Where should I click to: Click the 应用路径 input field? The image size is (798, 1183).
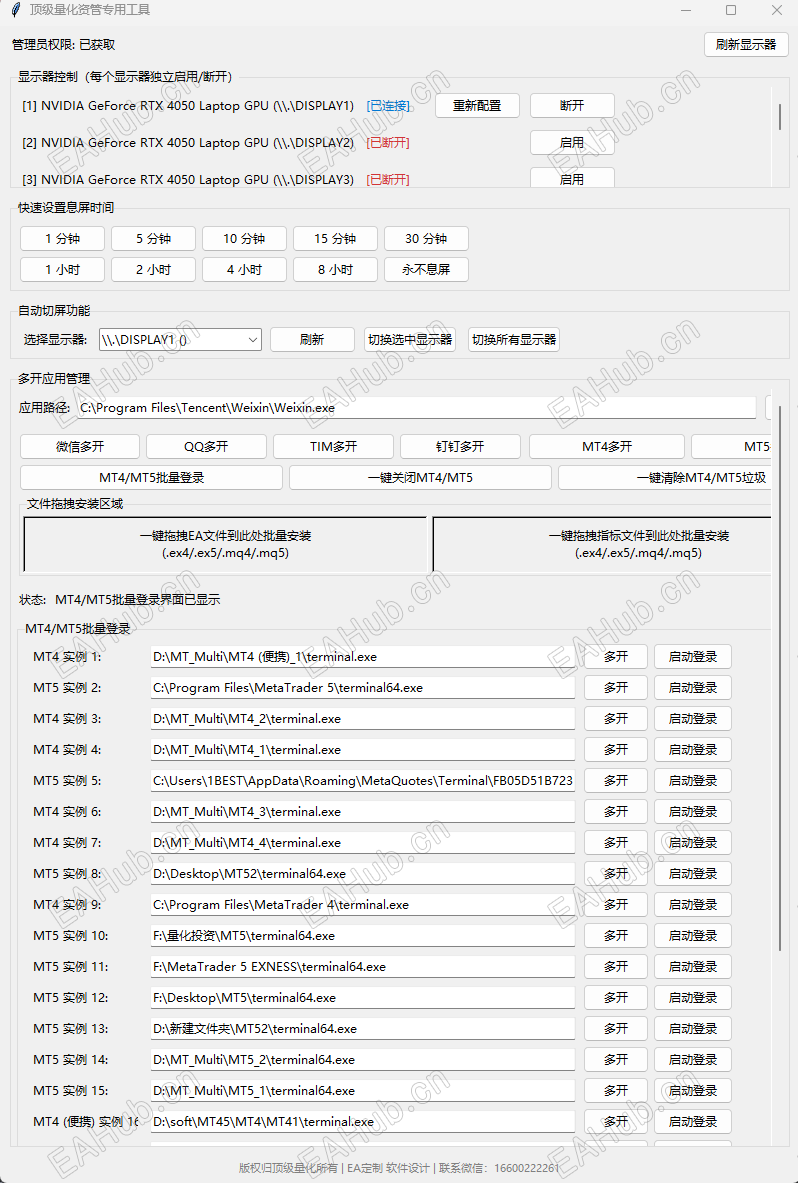416,407
